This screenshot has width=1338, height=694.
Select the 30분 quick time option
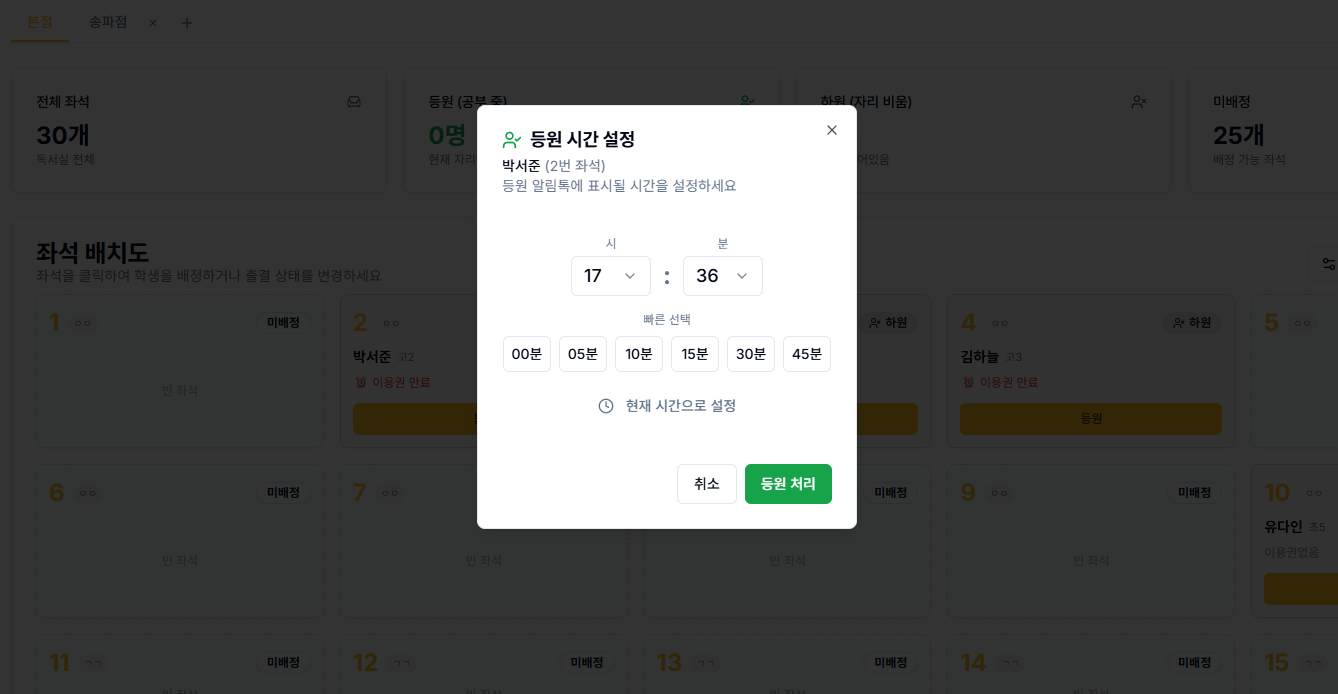(751, 354)
